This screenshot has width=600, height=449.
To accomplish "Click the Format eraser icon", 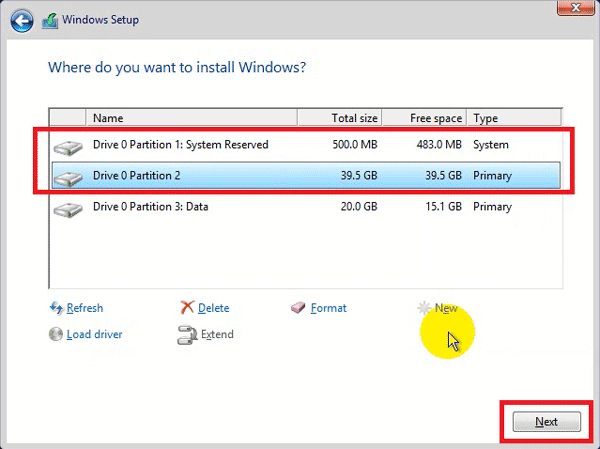I will [x=298, y=308].
